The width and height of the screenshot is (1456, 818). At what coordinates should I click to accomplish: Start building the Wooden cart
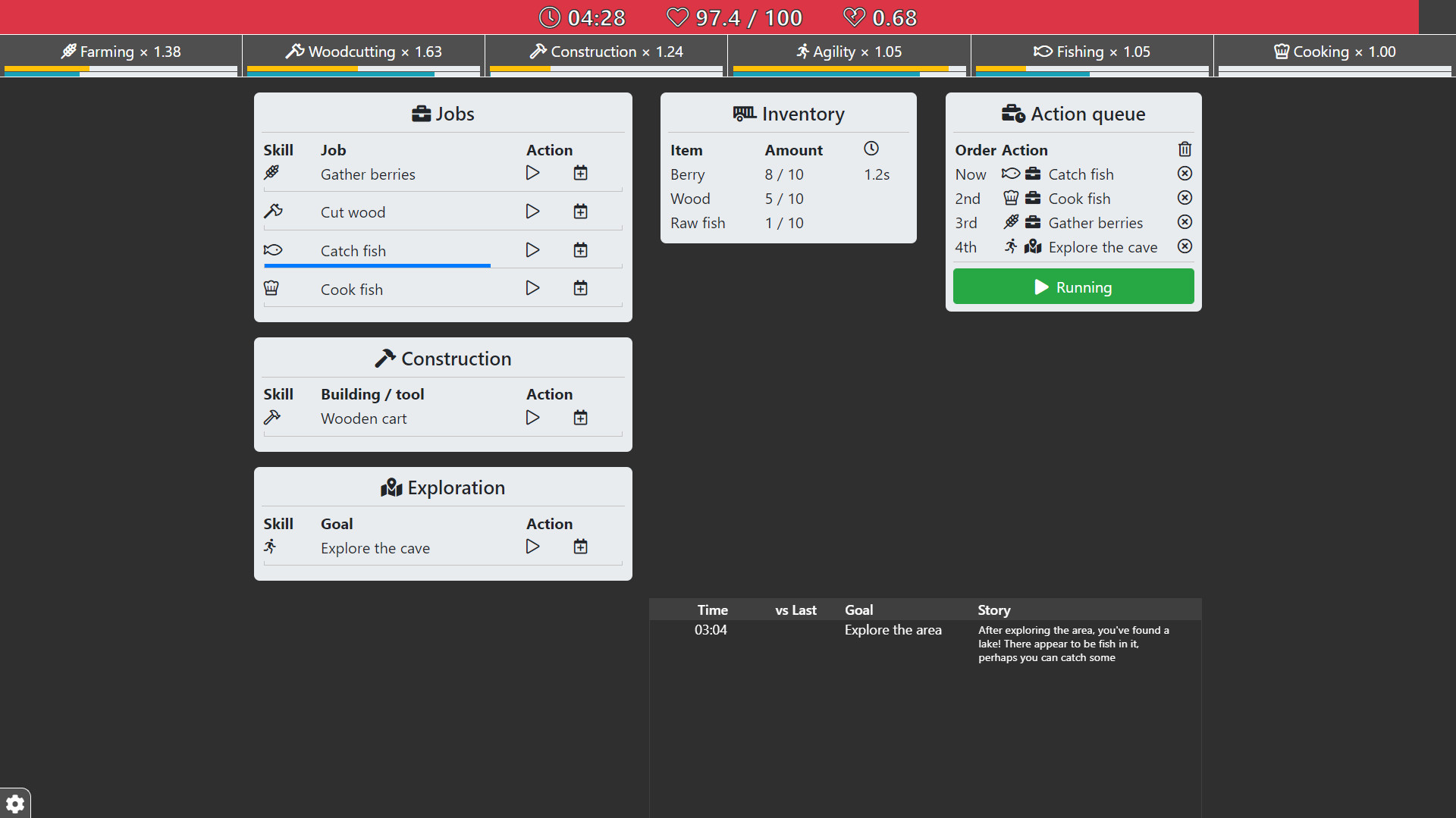[533, 417]
